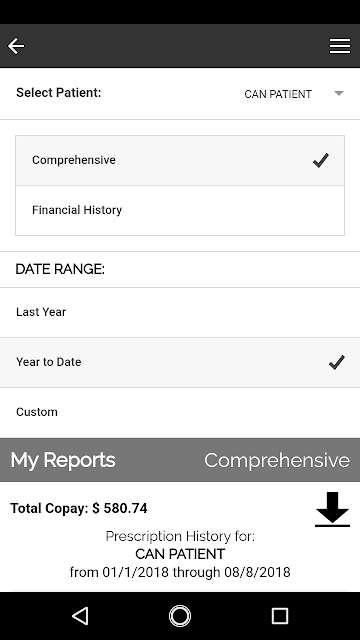This screenshot has height=640, width=360.
Task: Tap checkmark beside Comprehensive report type
Action: point(320,160)
